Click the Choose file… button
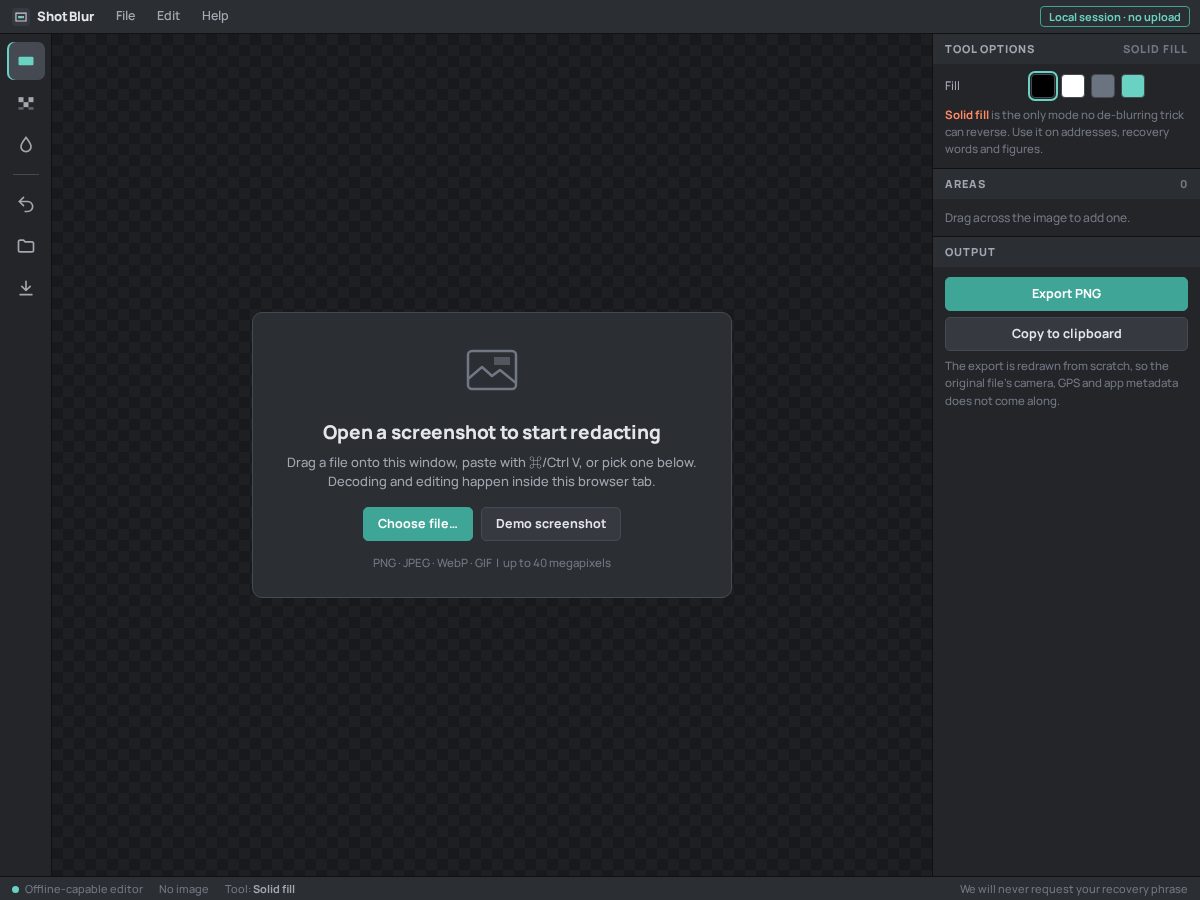Viewport: 1200px width, 900px height. click(x=418, y=524)
